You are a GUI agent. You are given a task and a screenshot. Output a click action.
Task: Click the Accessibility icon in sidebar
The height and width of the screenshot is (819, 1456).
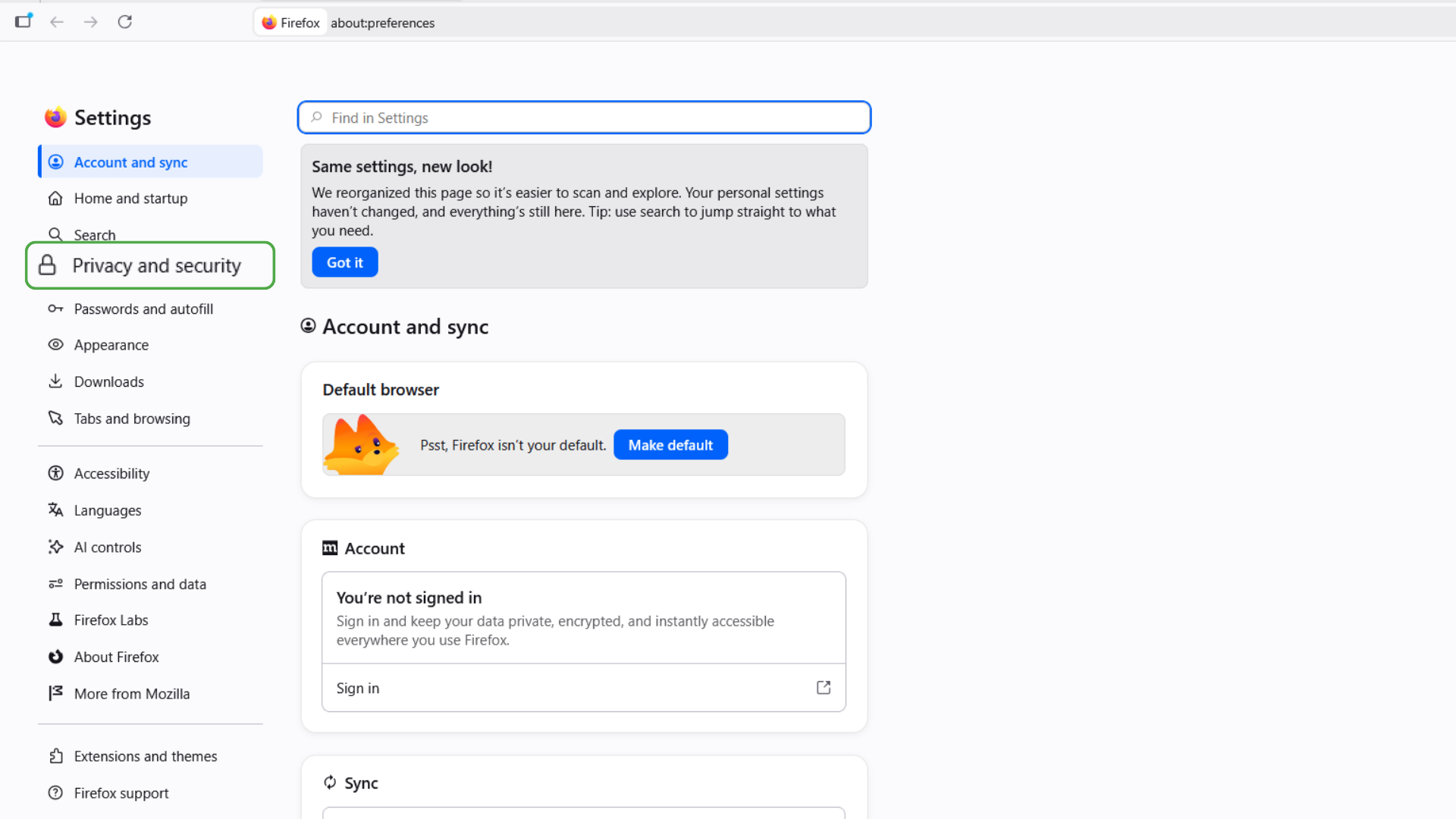click(x=55, y=473)
